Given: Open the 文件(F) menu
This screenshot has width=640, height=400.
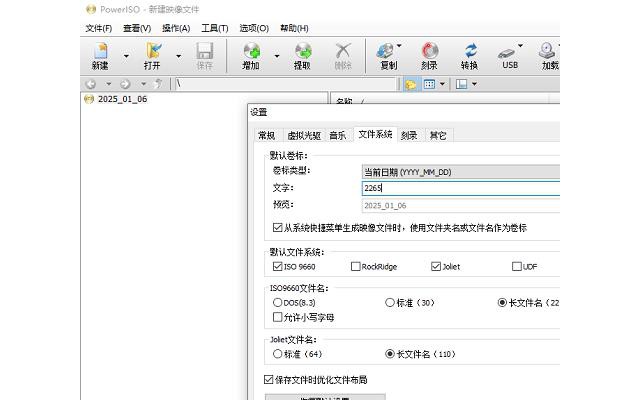Looking at the screenshot, I should click(99, 28).
